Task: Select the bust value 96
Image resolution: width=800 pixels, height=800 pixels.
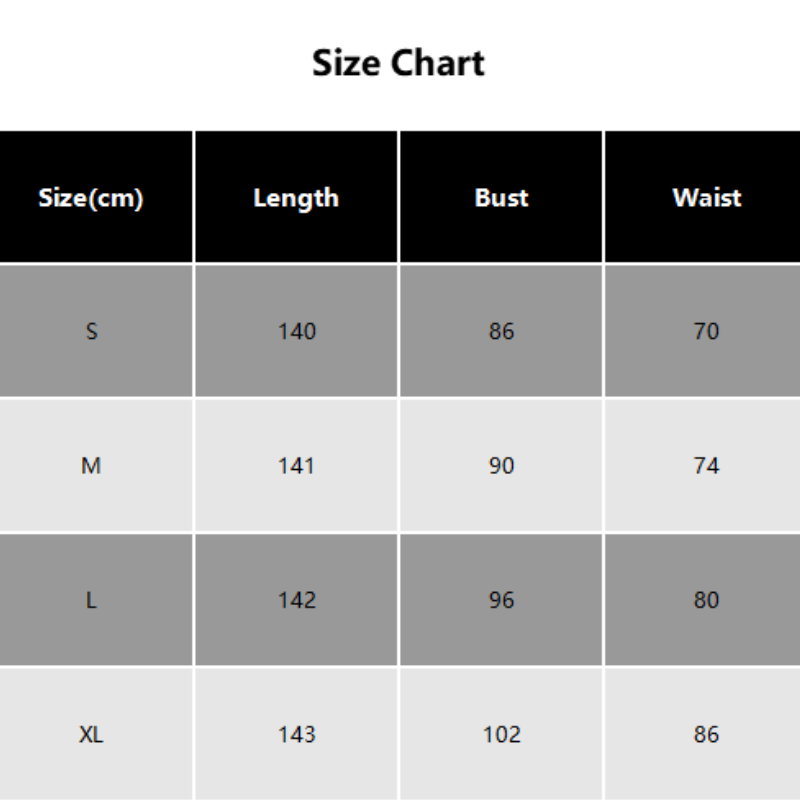Action: (501, 600)
